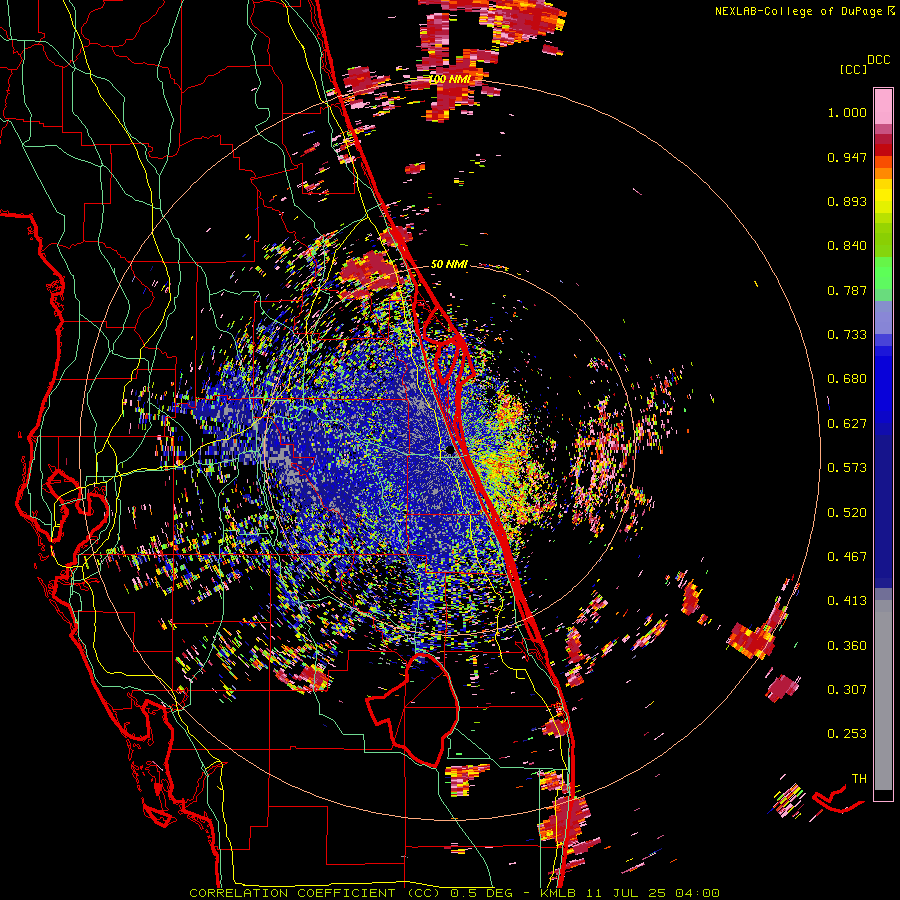This screenshot has width=900, height=900.
Task: Click the TH threshold label
Action: coord(859,779)
